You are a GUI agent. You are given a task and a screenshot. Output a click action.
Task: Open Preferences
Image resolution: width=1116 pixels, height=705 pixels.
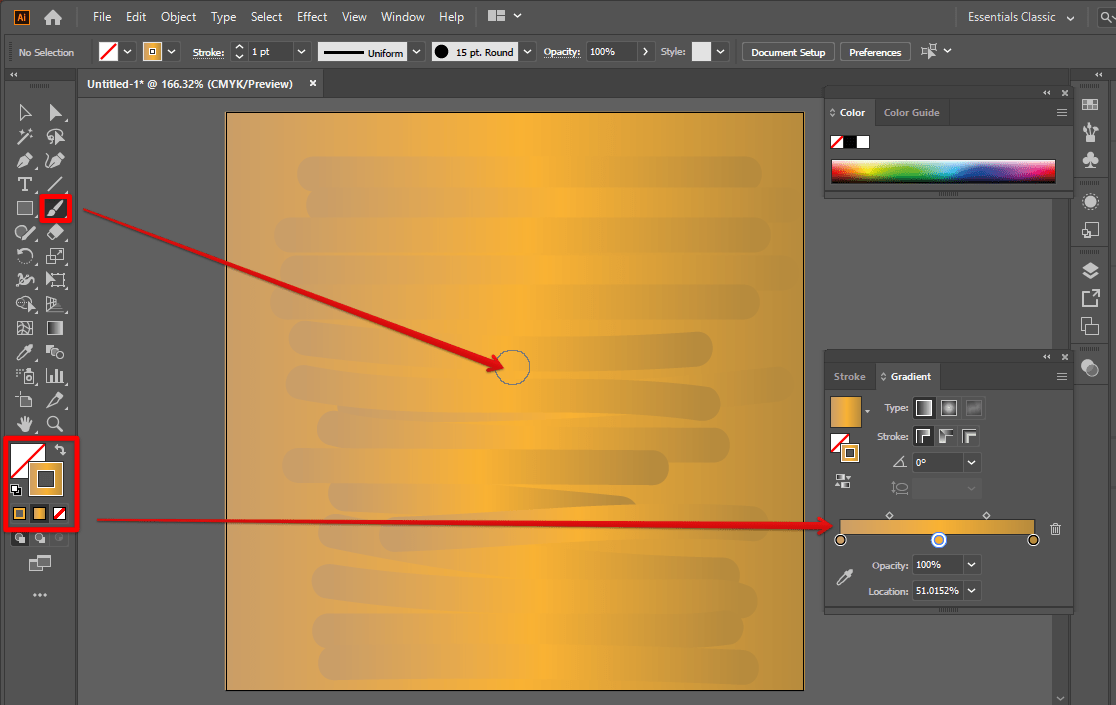click(x=875, y=51)
